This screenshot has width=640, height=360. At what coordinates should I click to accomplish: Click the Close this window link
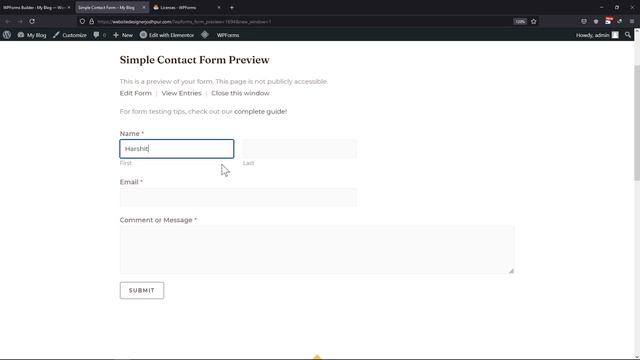coord(240,93)
